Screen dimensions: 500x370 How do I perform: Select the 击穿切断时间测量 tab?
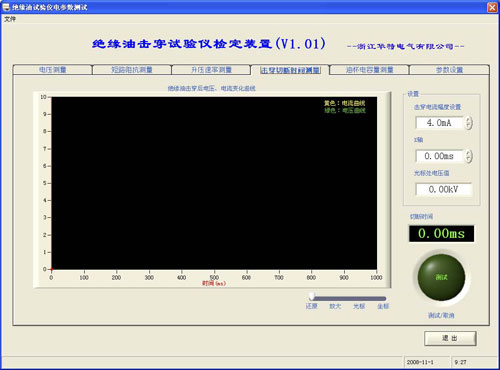[x=290, y=70]
